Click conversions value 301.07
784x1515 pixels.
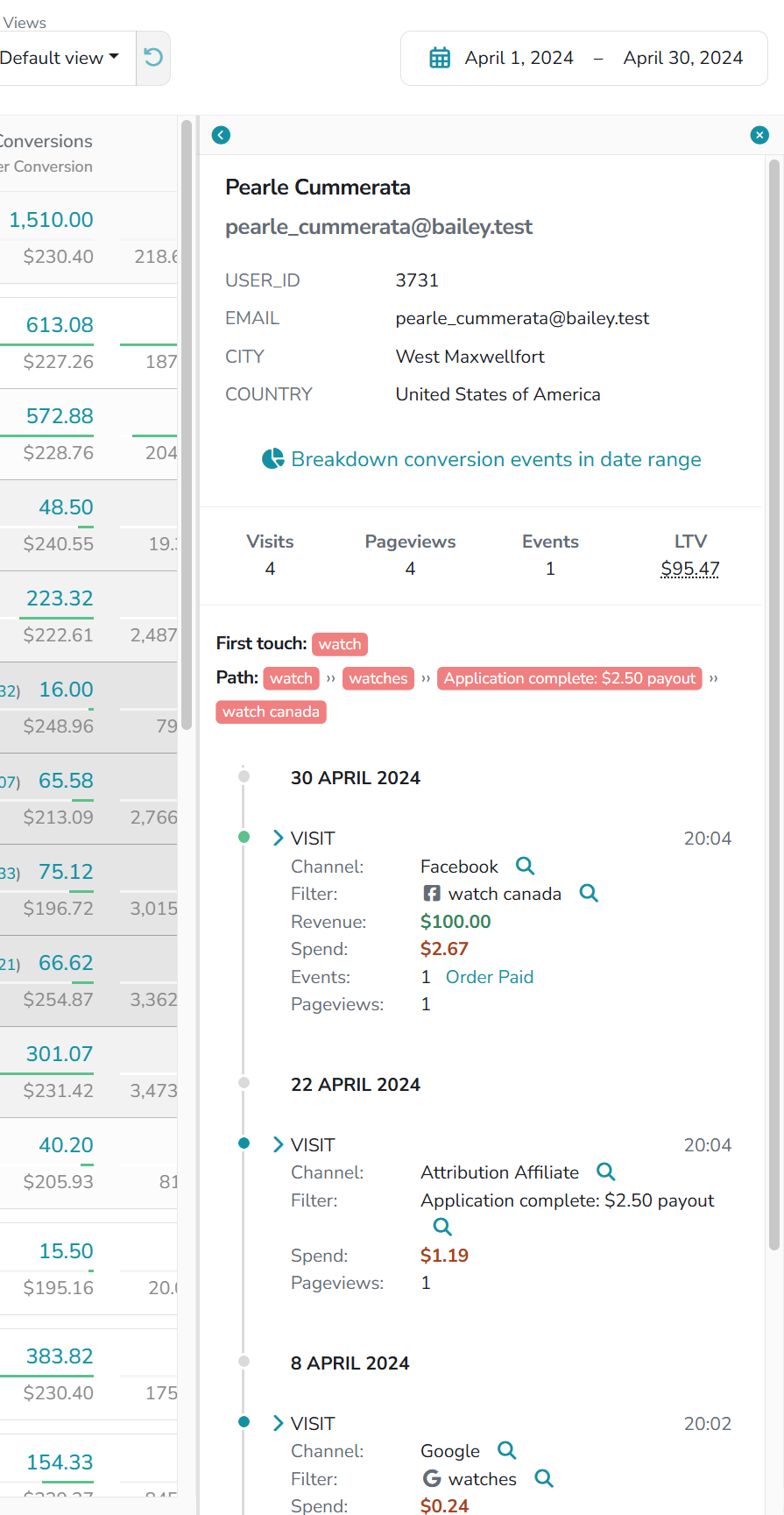pyautogui.click(x=60, y=1054)
